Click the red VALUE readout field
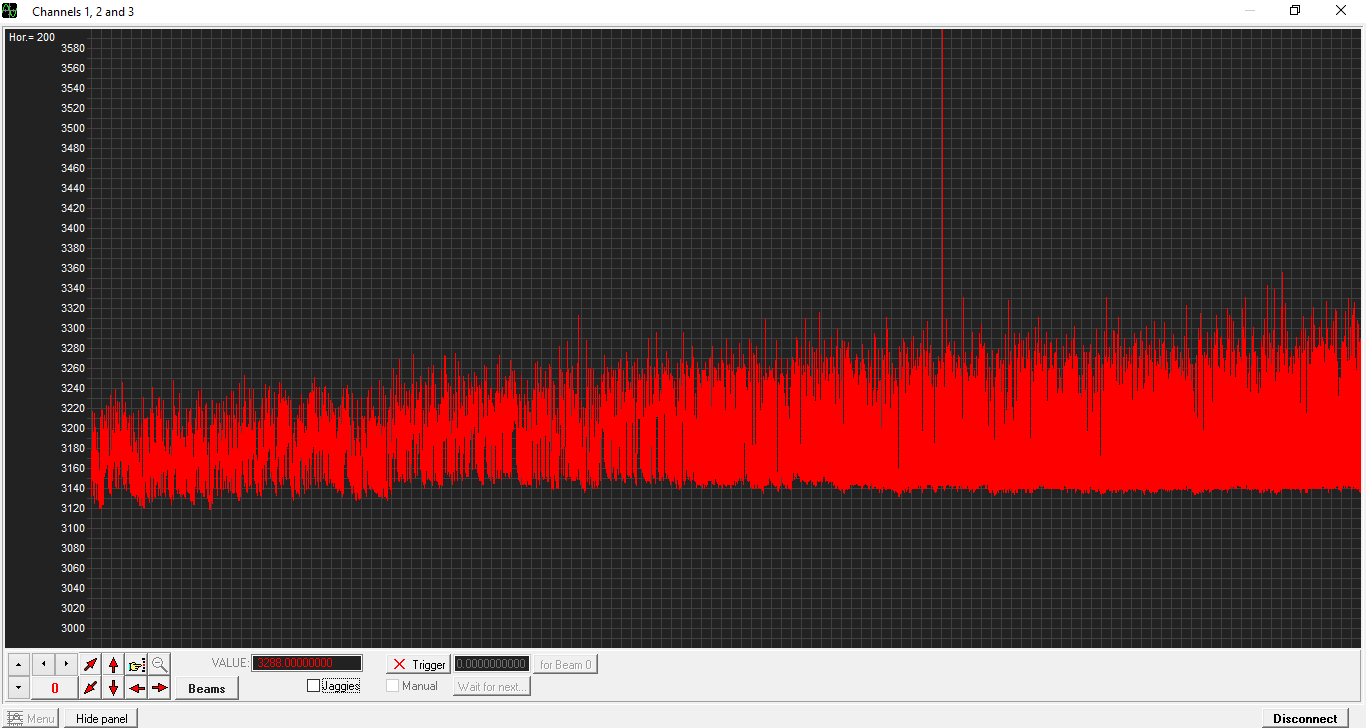 pyautogui.click(x=307, y=663)
